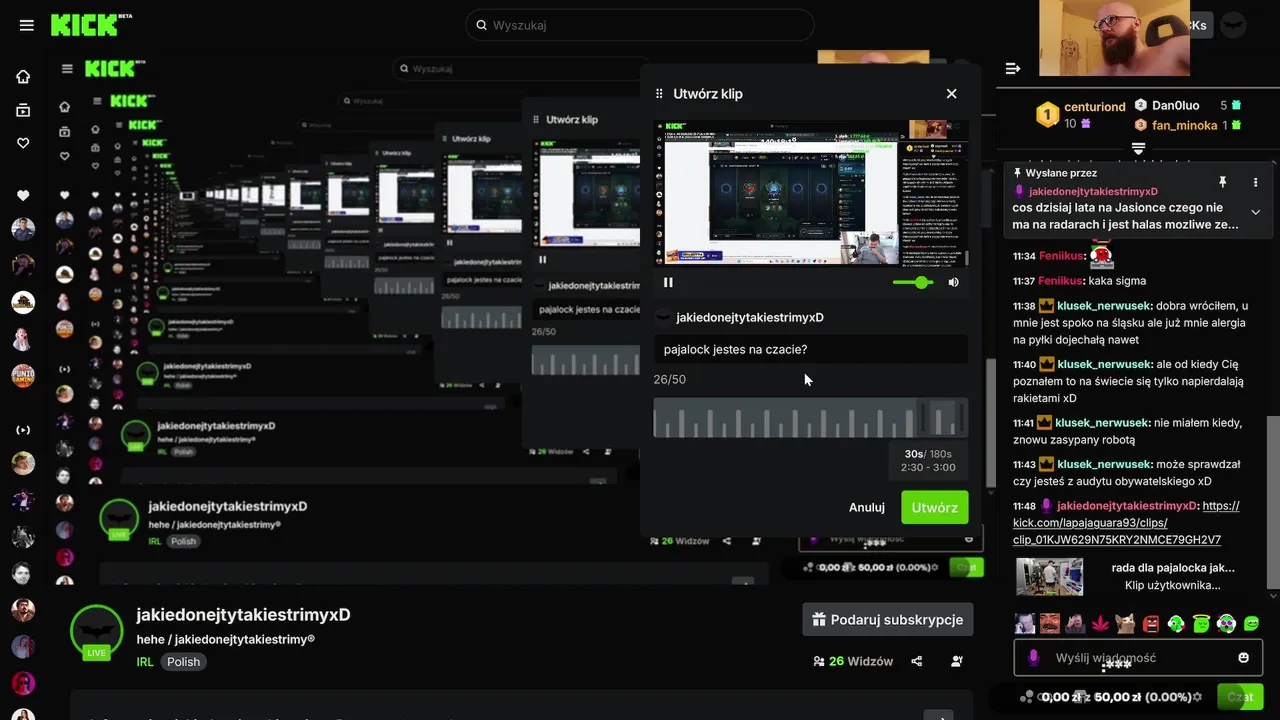1280x720 pixels.
Task: Click the follow user icon beside share
Action: click(957, 661)
